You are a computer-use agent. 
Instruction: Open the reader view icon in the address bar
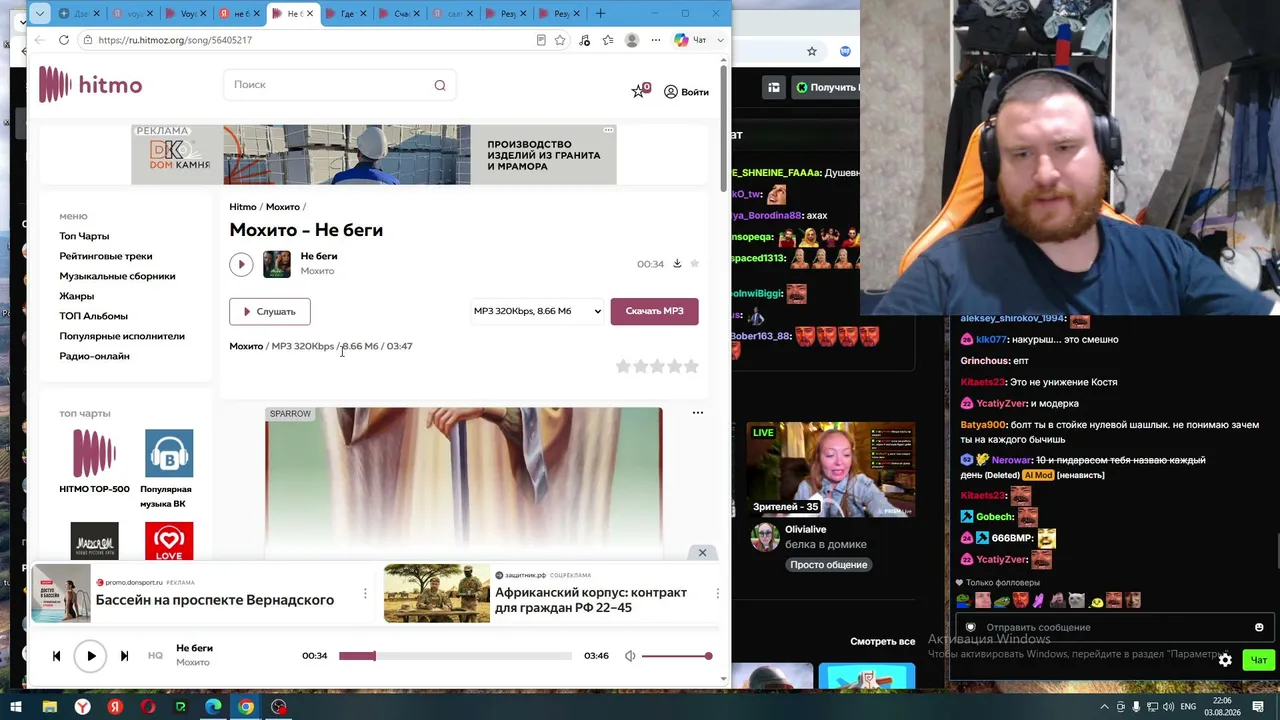pos(541,40)
